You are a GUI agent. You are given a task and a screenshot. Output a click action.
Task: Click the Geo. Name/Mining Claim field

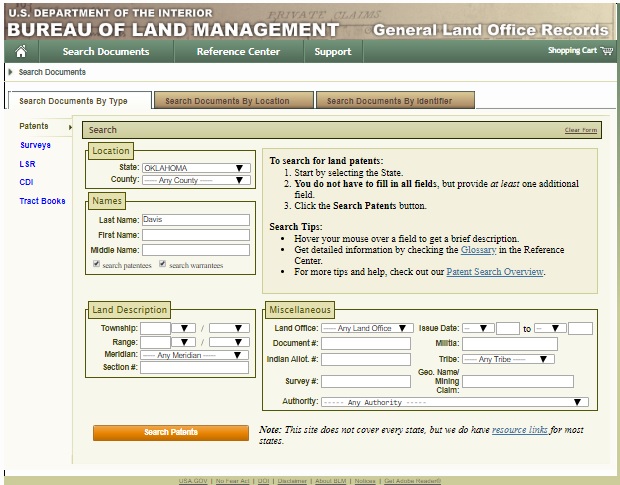pyautogui.click(x=518, y=381)
